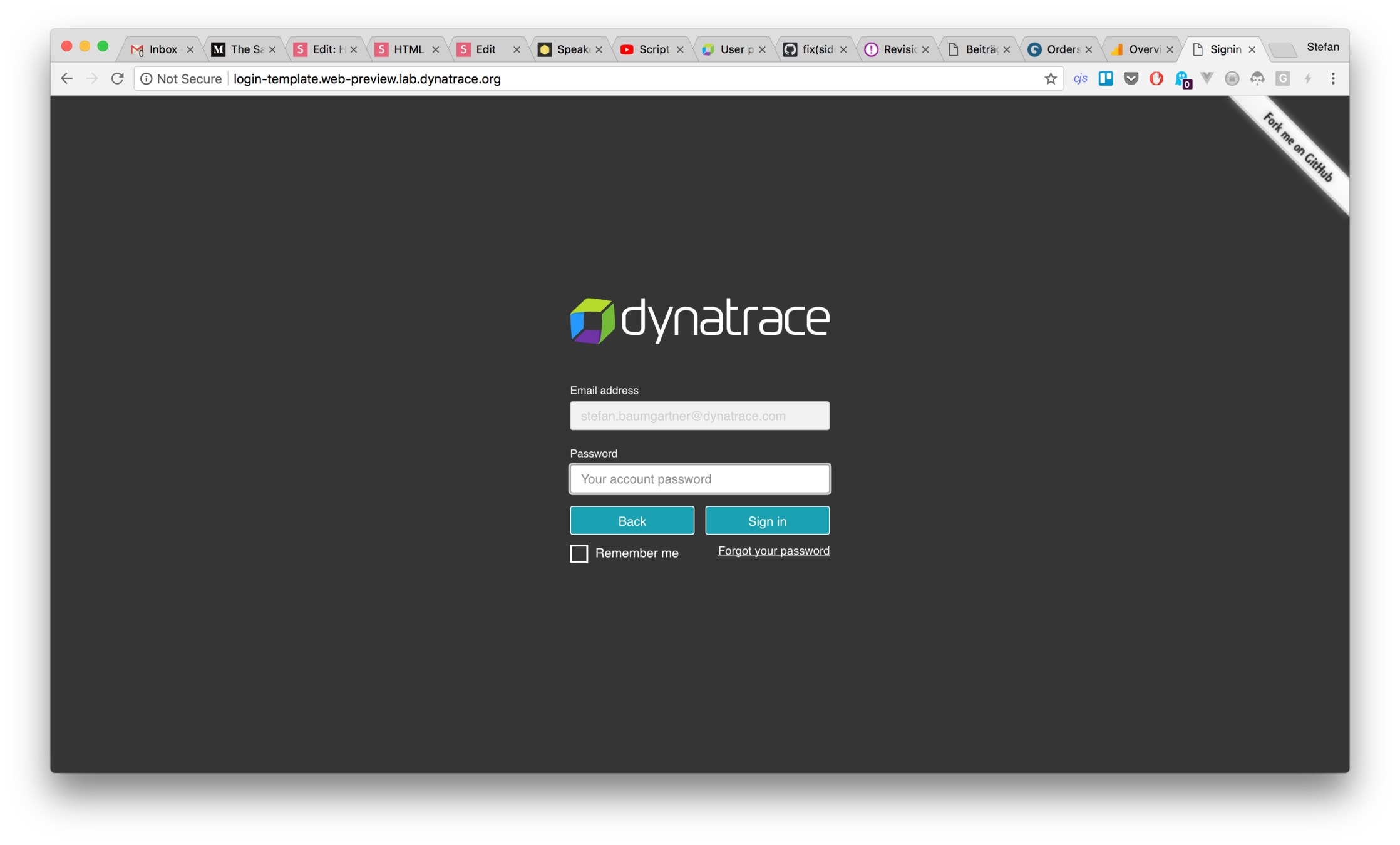Screen dimensions: 1400x845
Task: Open the Stefan profile switcher
Action: click(x=1322, y=47)
